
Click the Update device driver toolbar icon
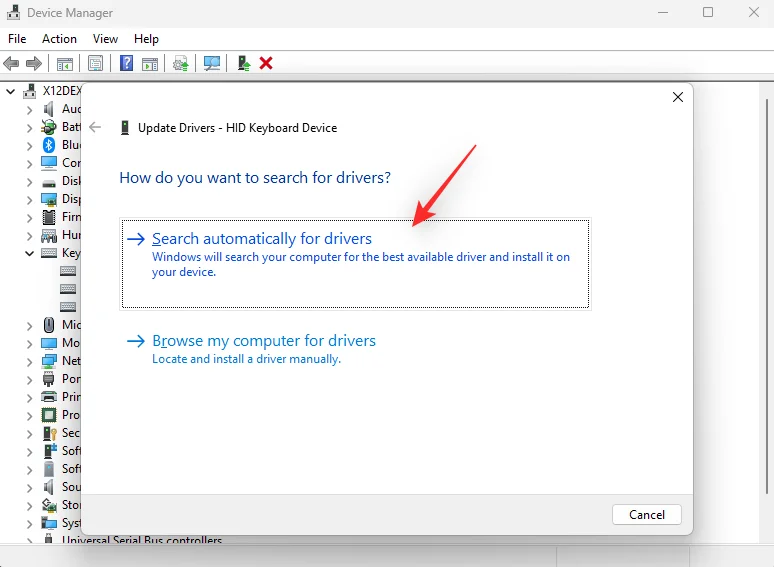(x=243, y=63)
